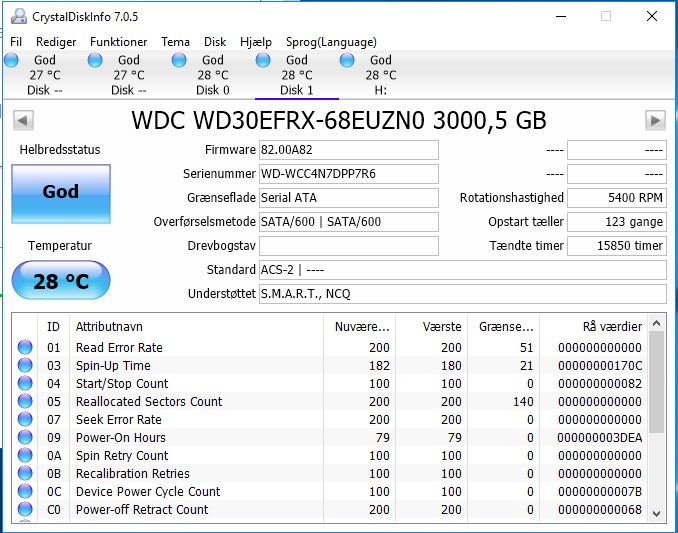Viewport: 678px width, 533px height.
Task: Click the Overførselsmetode SATA/600 field
Action: [x=349, y=222]
